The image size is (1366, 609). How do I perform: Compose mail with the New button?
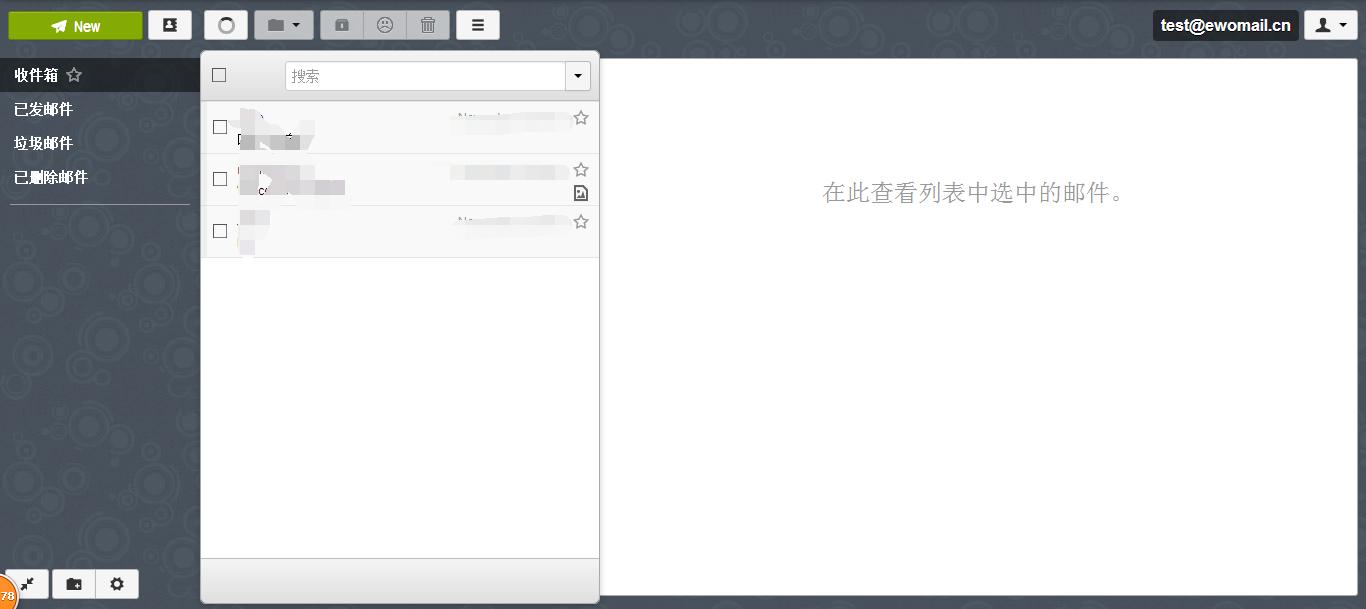tap(75, 24)
